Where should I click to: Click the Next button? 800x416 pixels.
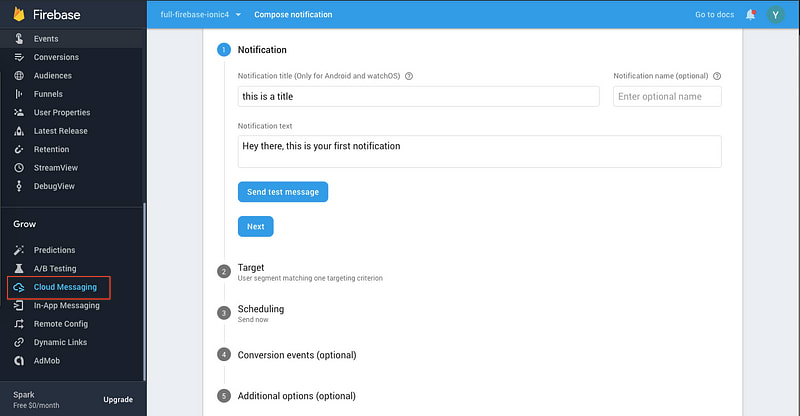[256, 227]
